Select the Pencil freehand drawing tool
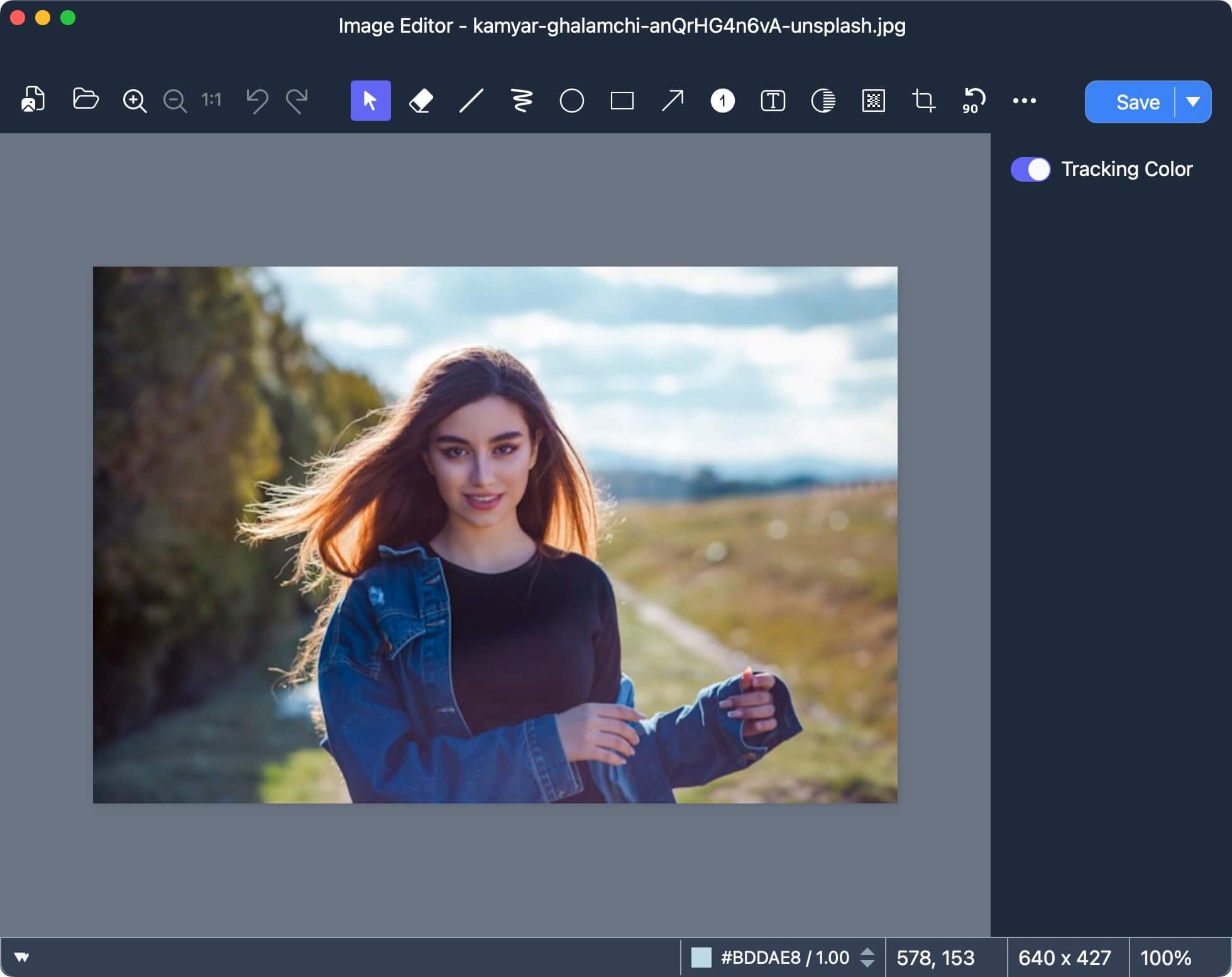Screen dimensions: 1232x977 click(521, 100)
